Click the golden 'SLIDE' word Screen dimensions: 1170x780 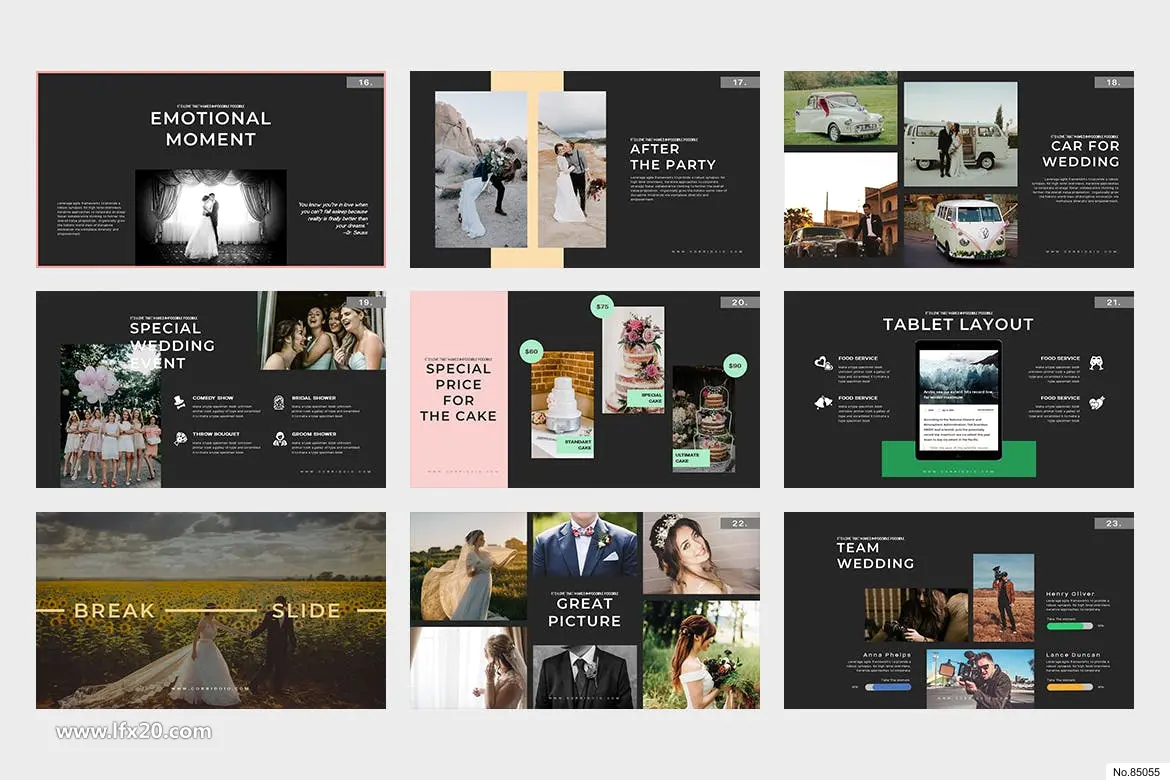(306, 611)
